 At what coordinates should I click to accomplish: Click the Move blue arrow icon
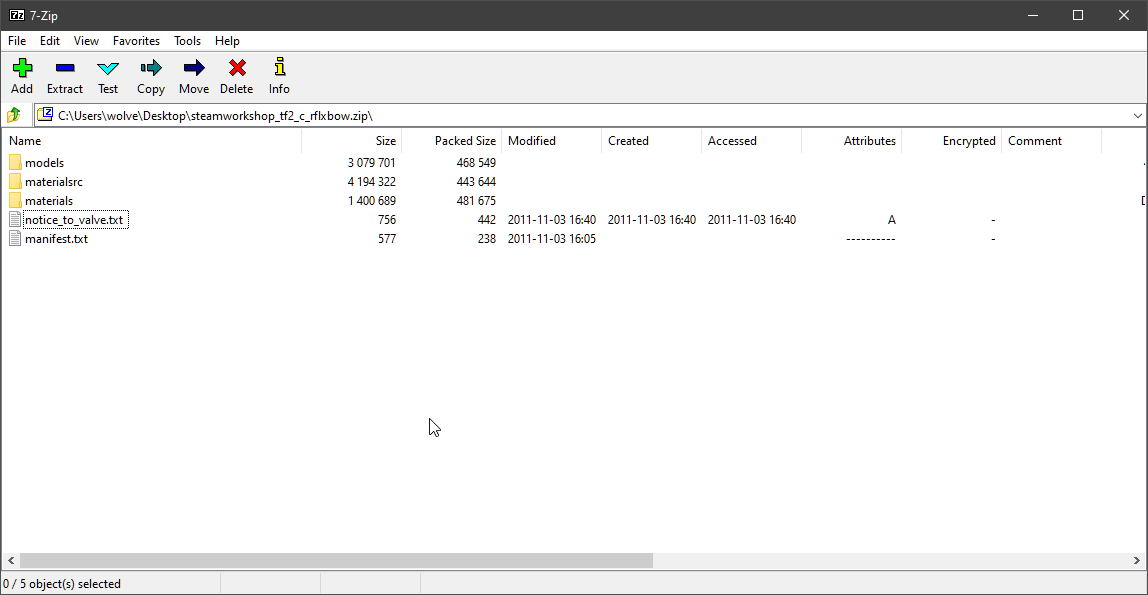[194, 68]
